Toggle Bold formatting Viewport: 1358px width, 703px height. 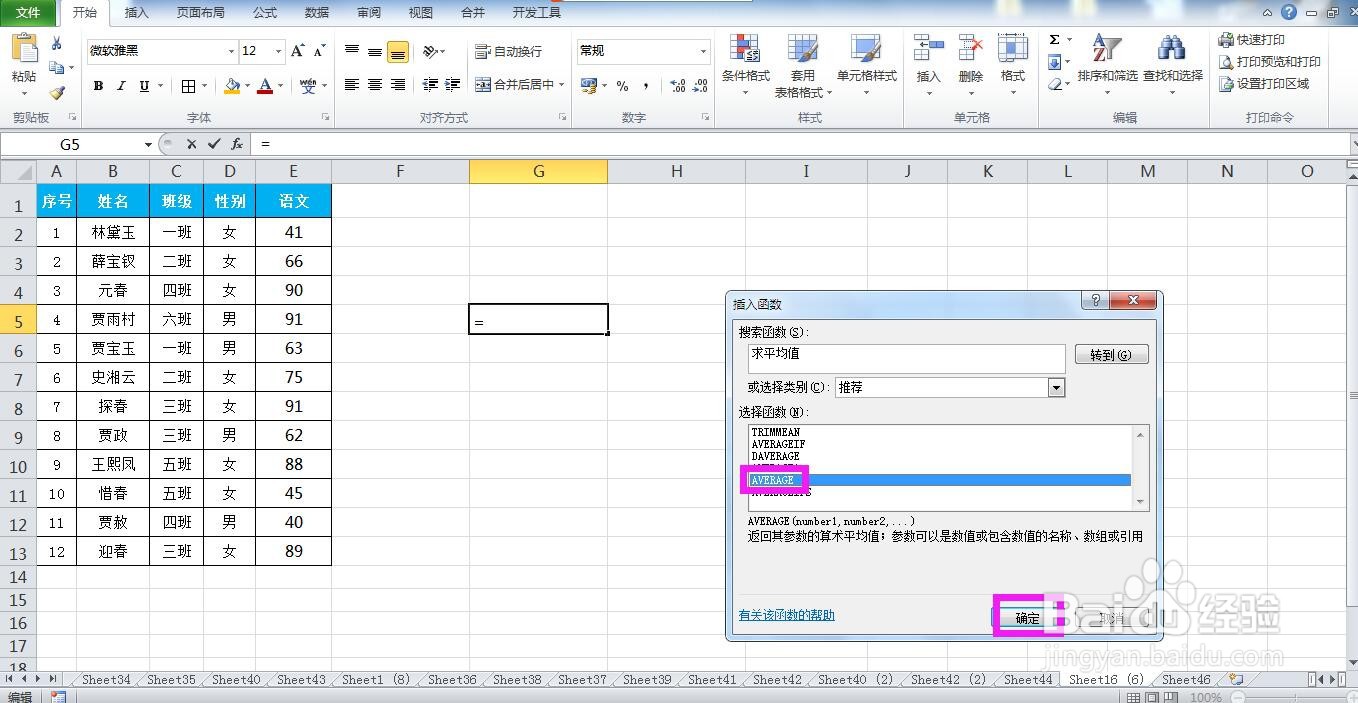click(x=98, y=86)
